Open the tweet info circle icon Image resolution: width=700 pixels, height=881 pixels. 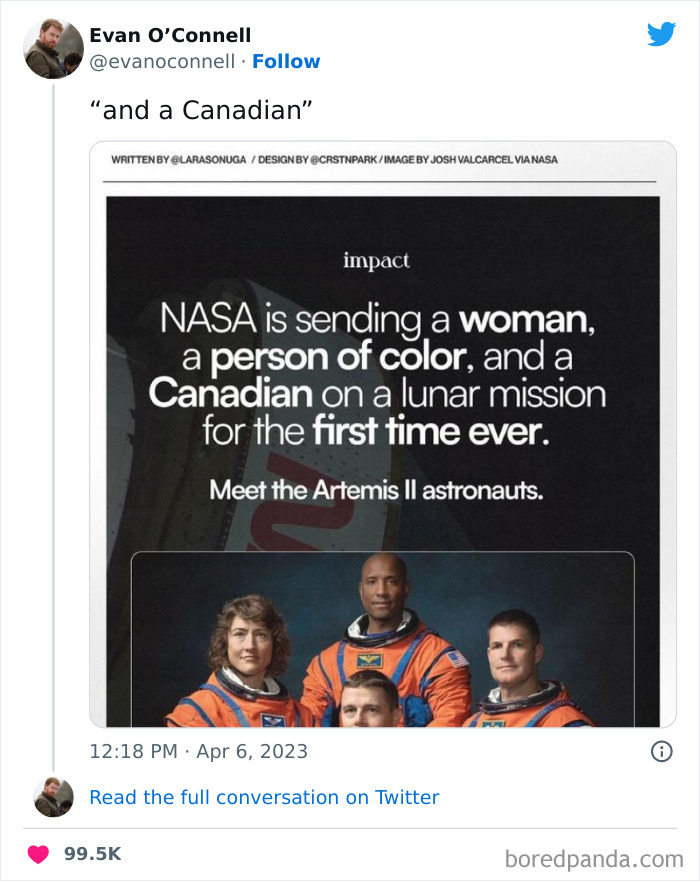click(661, 751)
